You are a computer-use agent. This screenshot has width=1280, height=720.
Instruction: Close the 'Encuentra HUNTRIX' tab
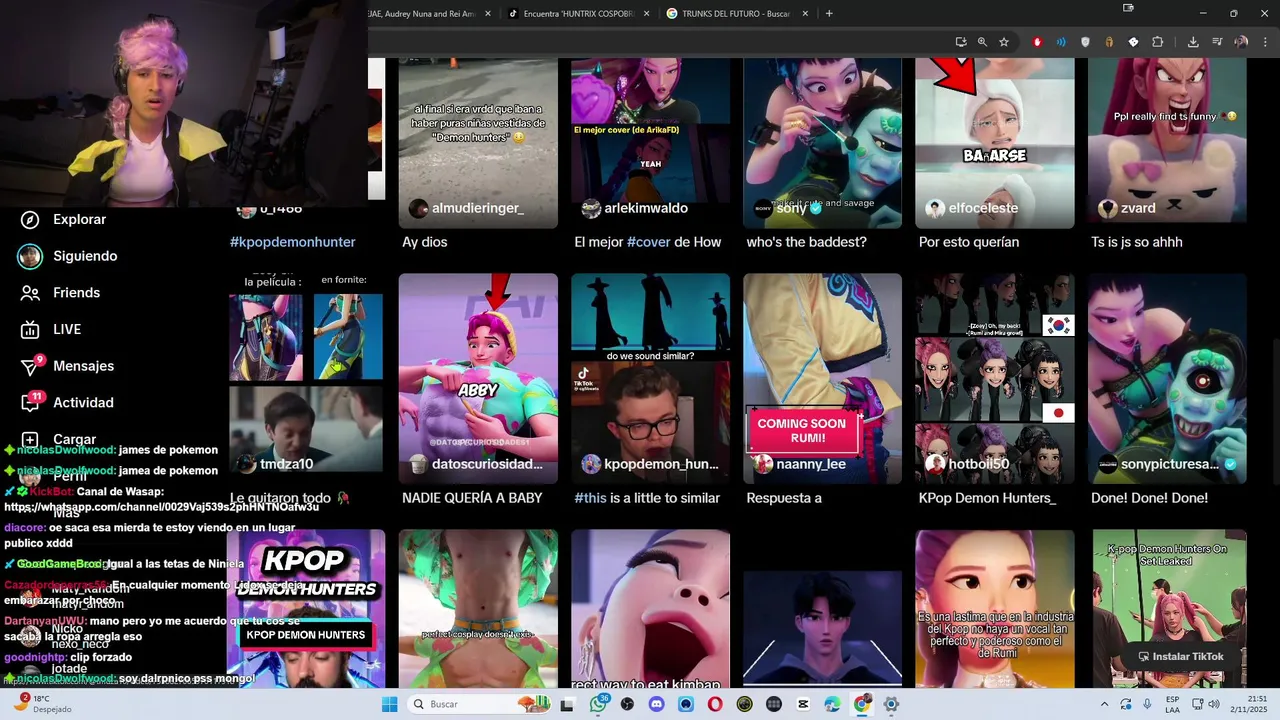pos(646,14)
